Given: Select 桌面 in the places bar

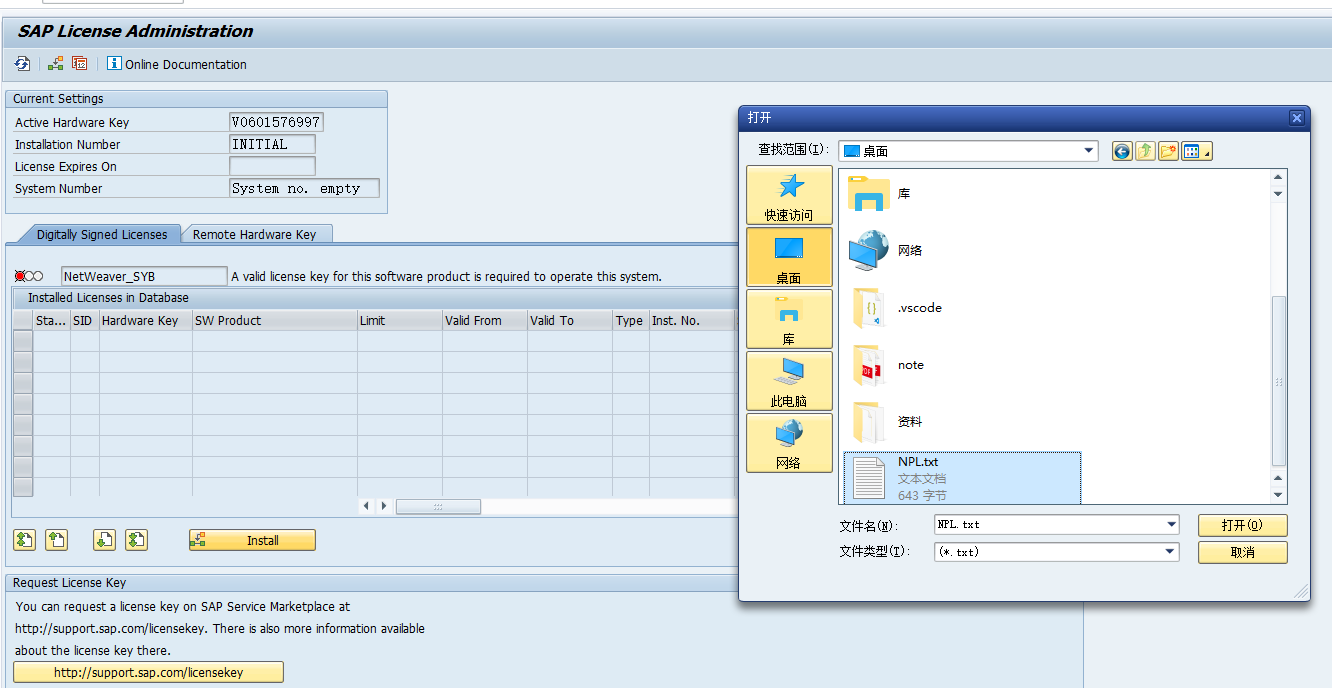Looking at the screenshot, I should (789, 258).
